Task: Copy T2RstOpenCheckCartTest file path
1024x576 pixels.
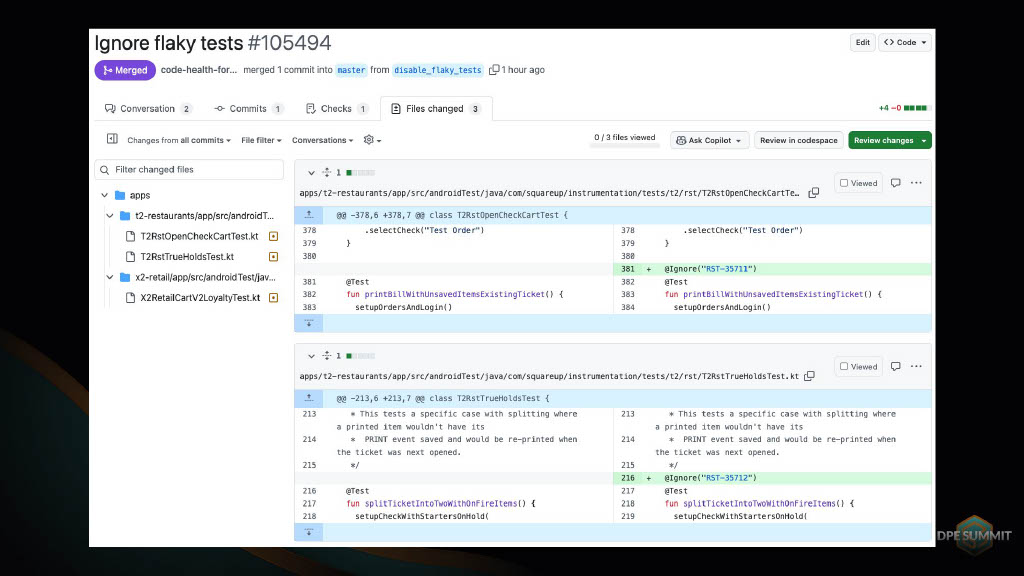Action: tap(814, 193)
